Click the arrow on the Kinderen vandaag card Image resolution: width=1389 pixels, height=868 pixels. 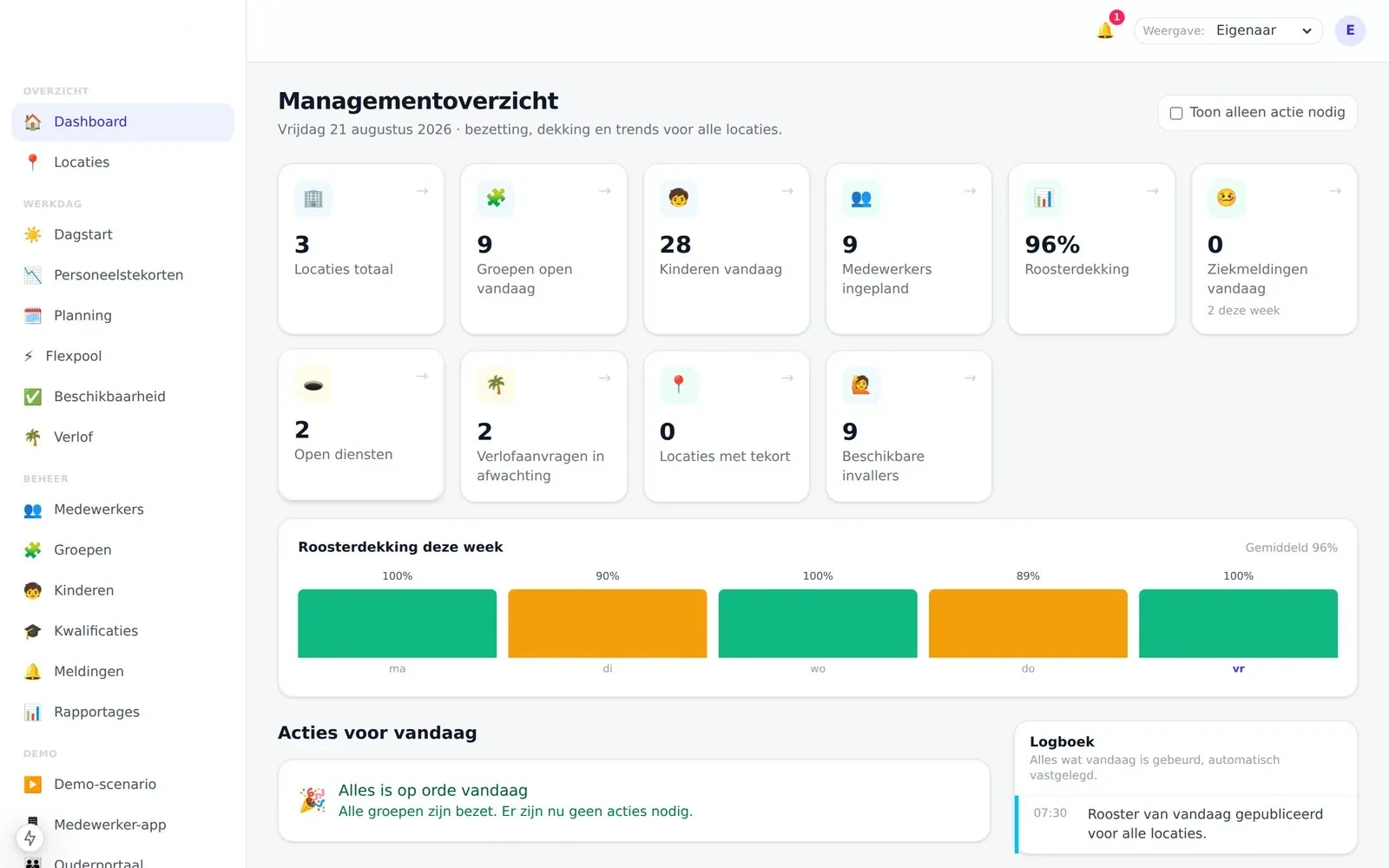click(787, 191)
